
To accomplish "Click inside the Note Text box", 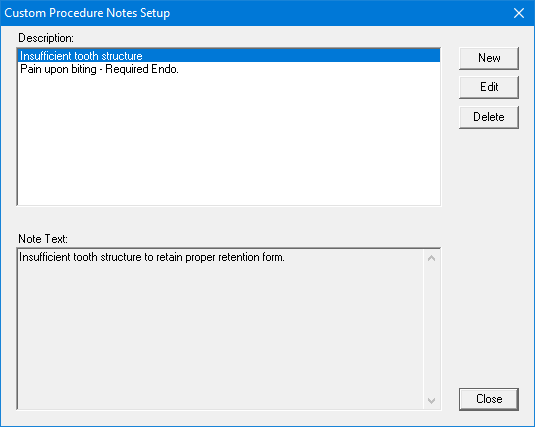I will [x=220, y=329].
